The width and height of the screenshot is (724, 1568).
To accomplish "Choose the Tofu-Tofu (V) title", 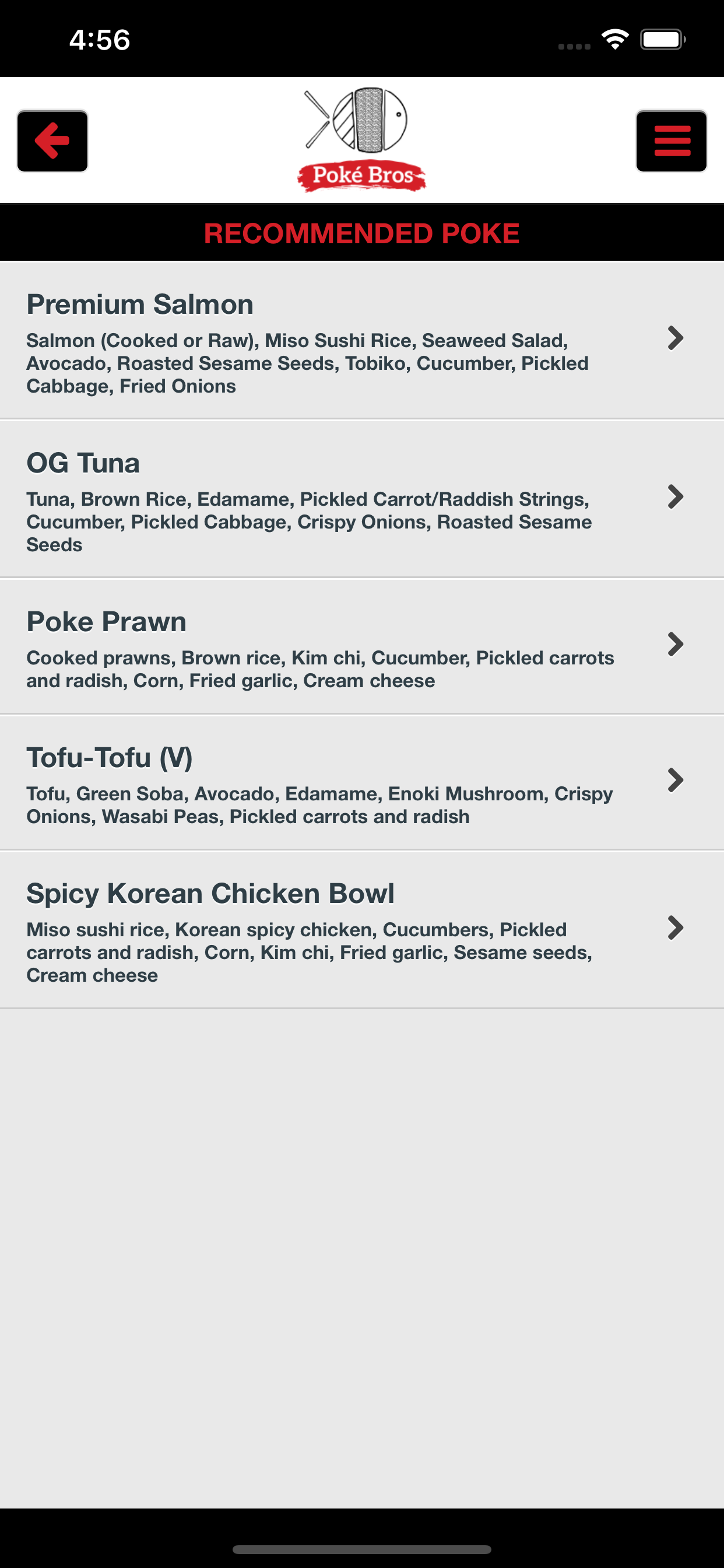I will [110, 758].
